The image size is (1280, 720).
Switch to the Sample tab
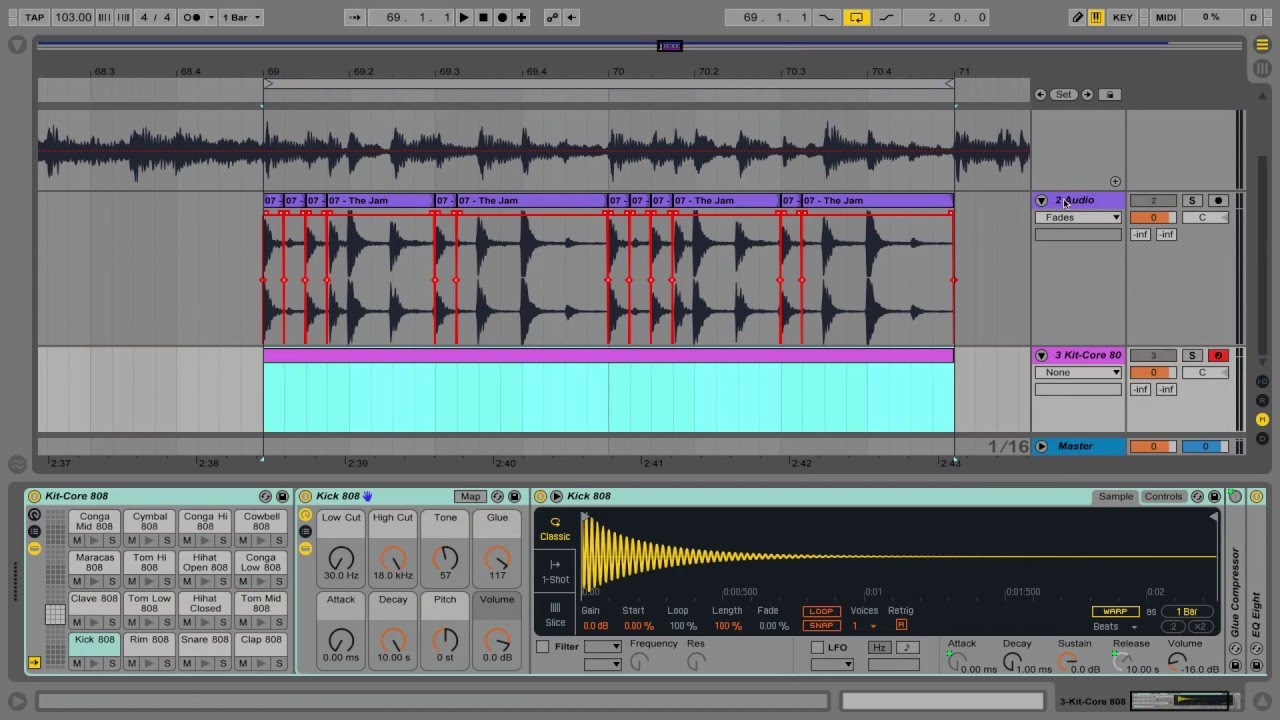[x=1116, y=496]
